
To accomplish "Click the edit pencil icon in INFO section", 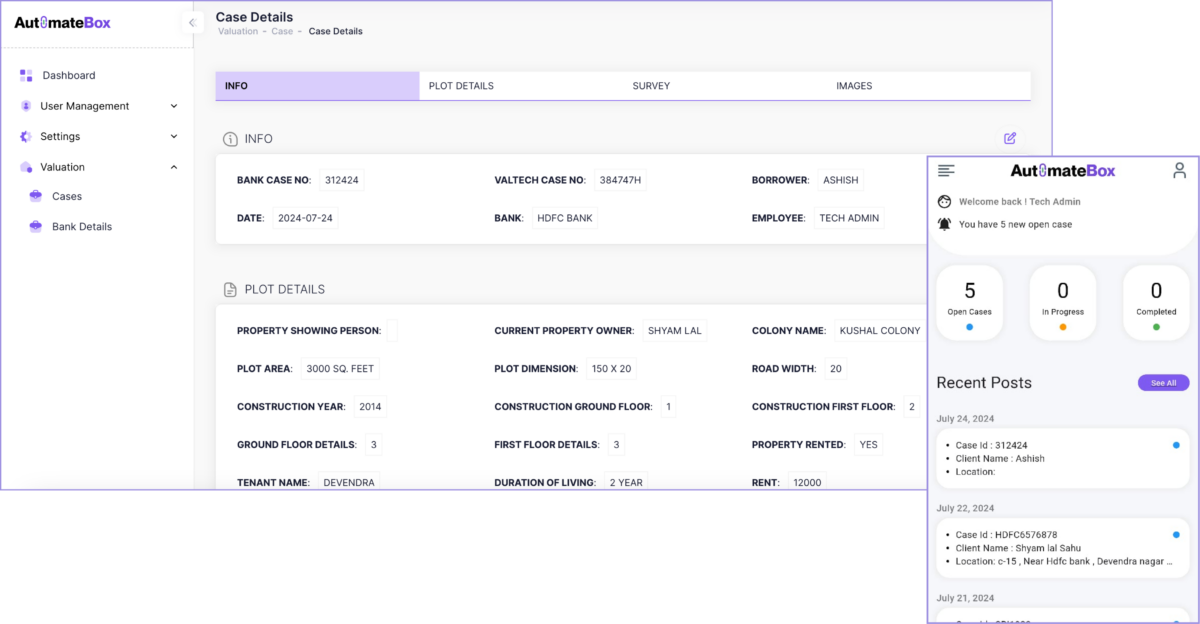I will tap(1010, 138).
